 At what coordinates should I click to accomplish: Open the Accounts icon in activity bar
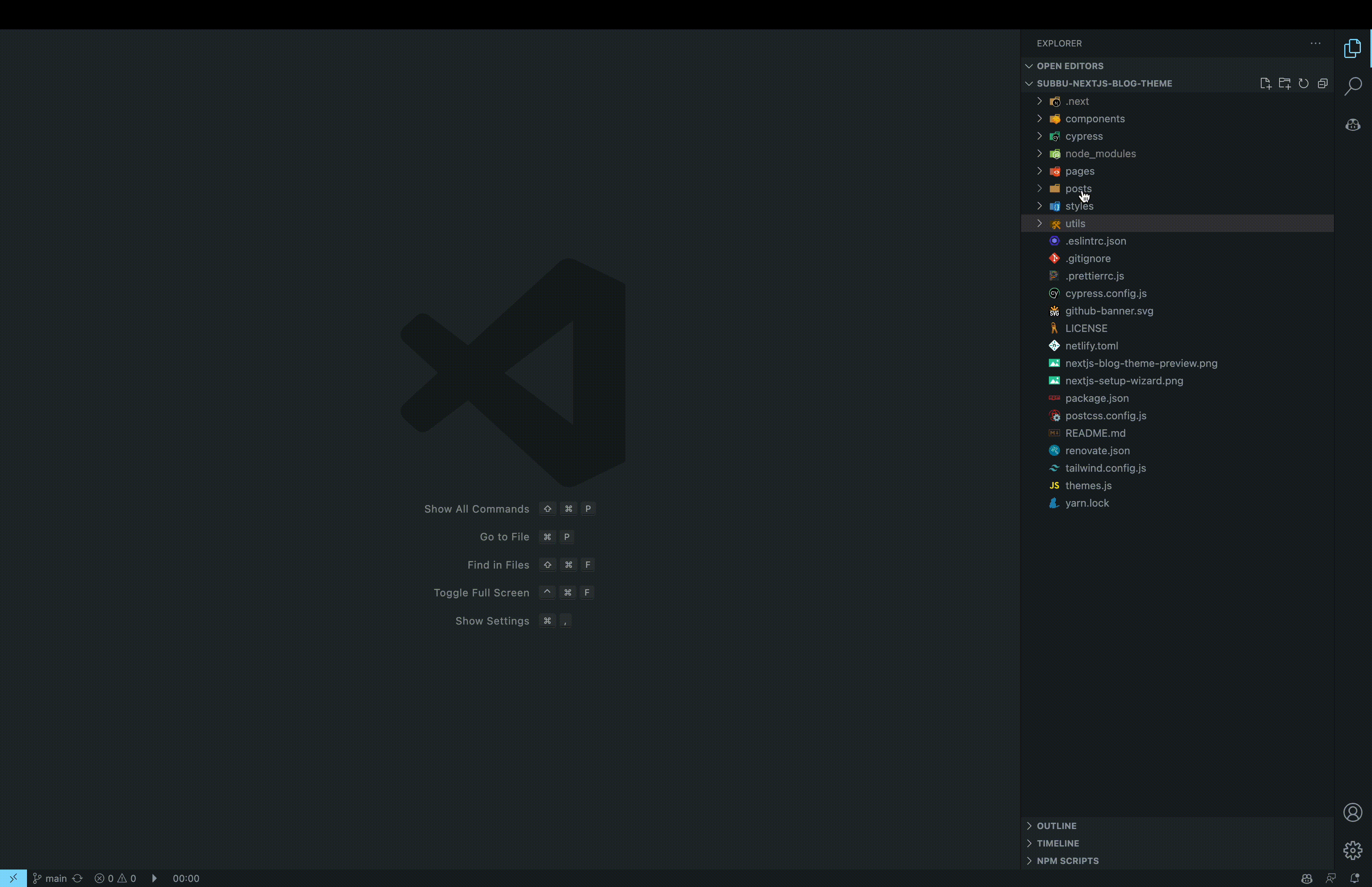click(1353, 812)
